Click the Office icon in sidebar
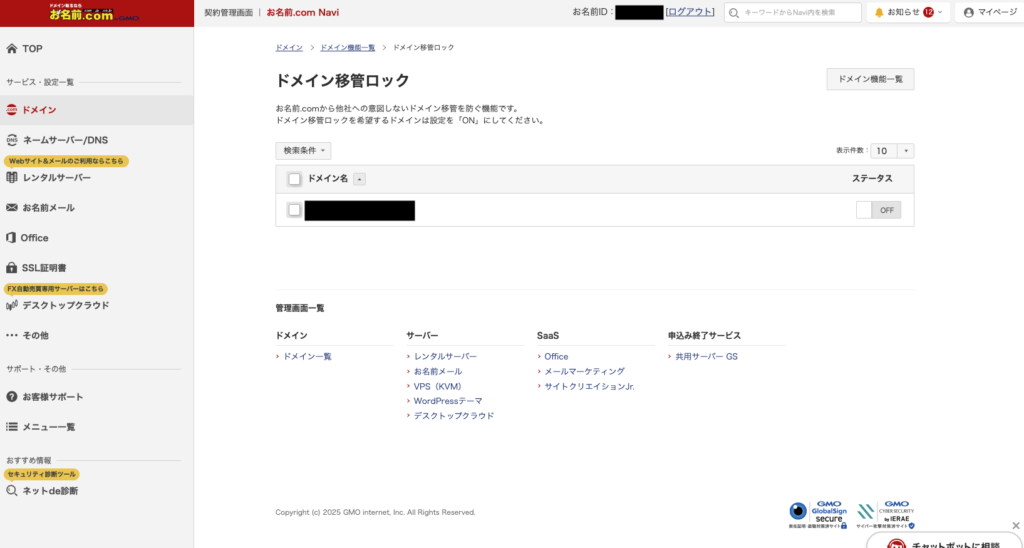The image size is (1024, 548). click(x=11, y=238)
